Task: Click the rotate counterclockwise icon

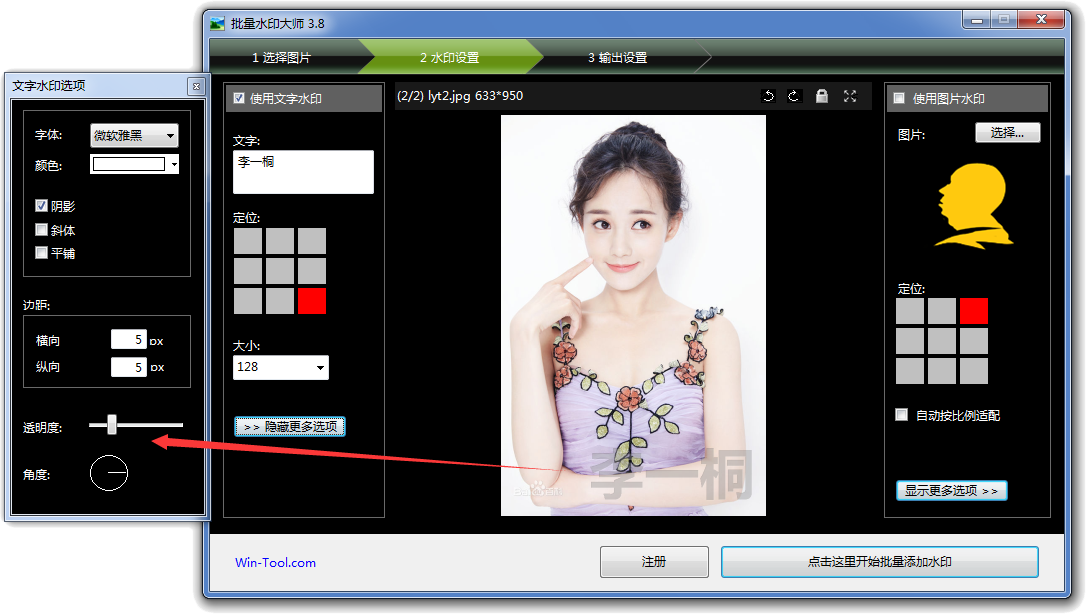Action: click(768, 96)
